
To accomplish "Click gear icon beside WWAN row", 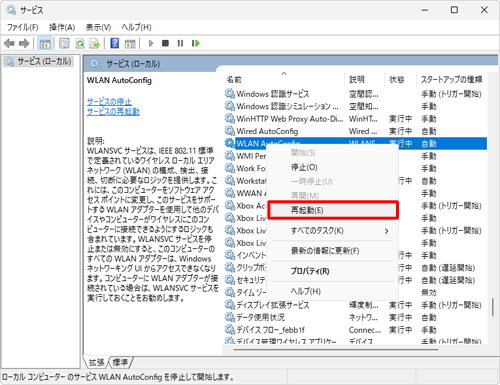I will click(230, 193).
